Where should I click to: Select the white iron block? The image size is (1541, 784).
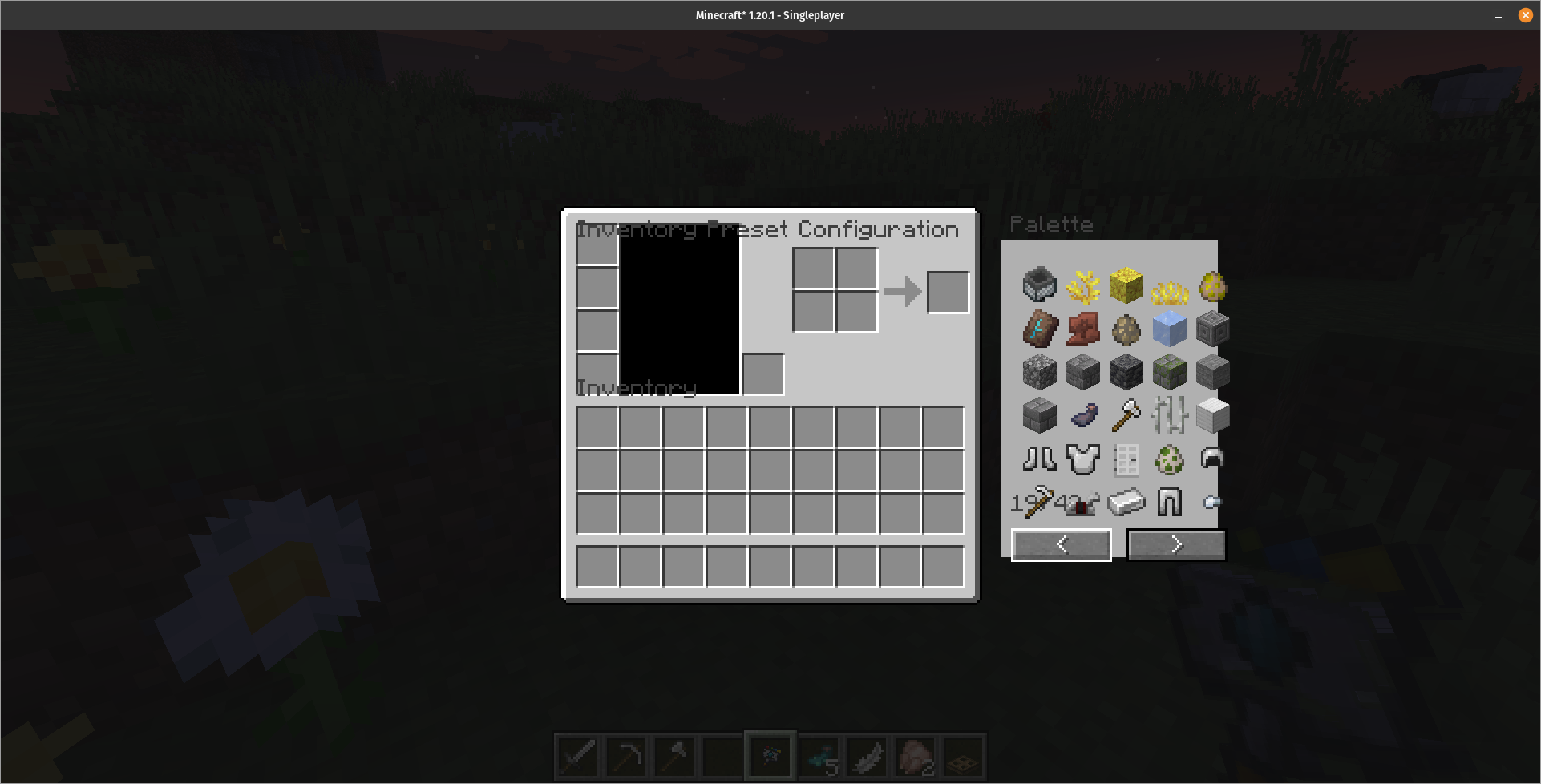[x=1213, y=415]
